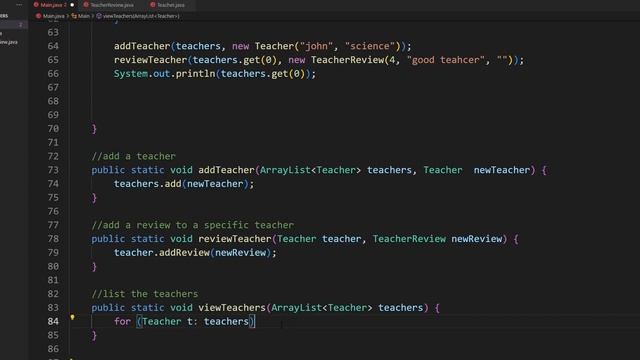
Task: Click Main.java in the breadcrumb path
Action: tap(53, 16)
